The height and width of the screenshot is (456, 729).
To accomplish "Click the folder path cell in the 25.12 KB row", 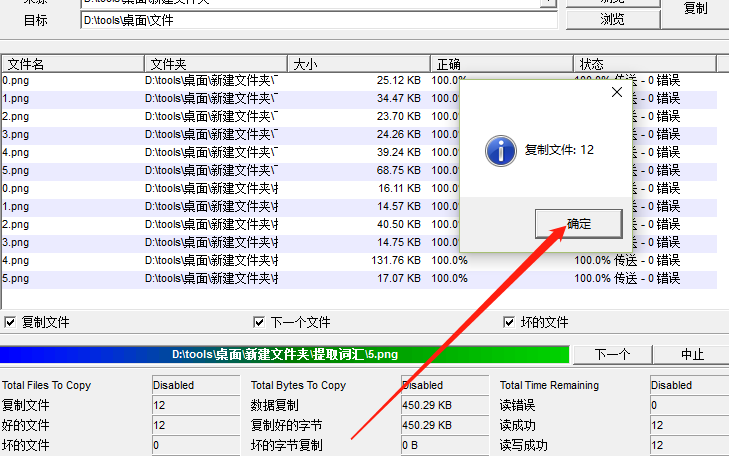I will (212, 80).
